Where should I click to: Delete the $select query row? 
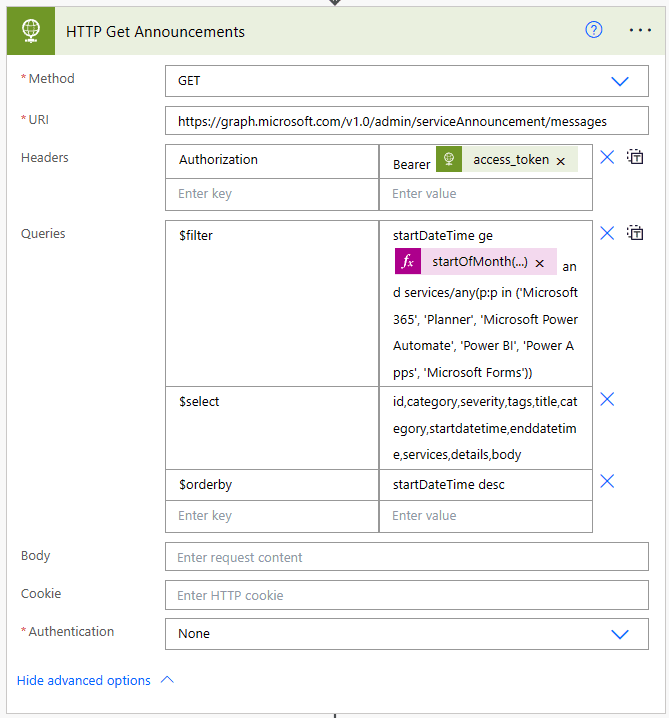607,399
